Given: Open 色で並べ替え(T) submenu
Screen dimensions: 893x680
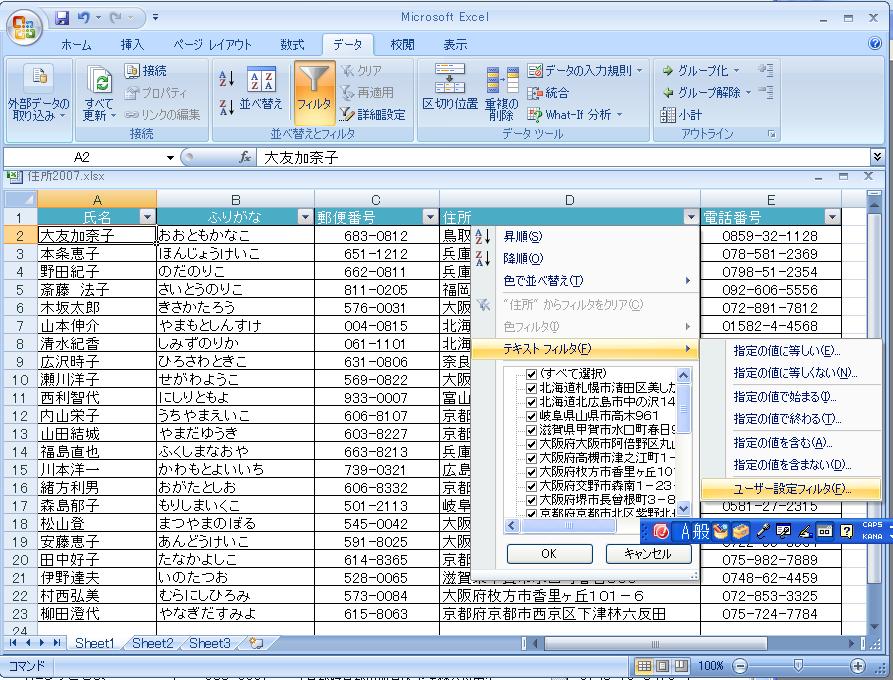Looking at the screenshot, I should pos(585,281).
